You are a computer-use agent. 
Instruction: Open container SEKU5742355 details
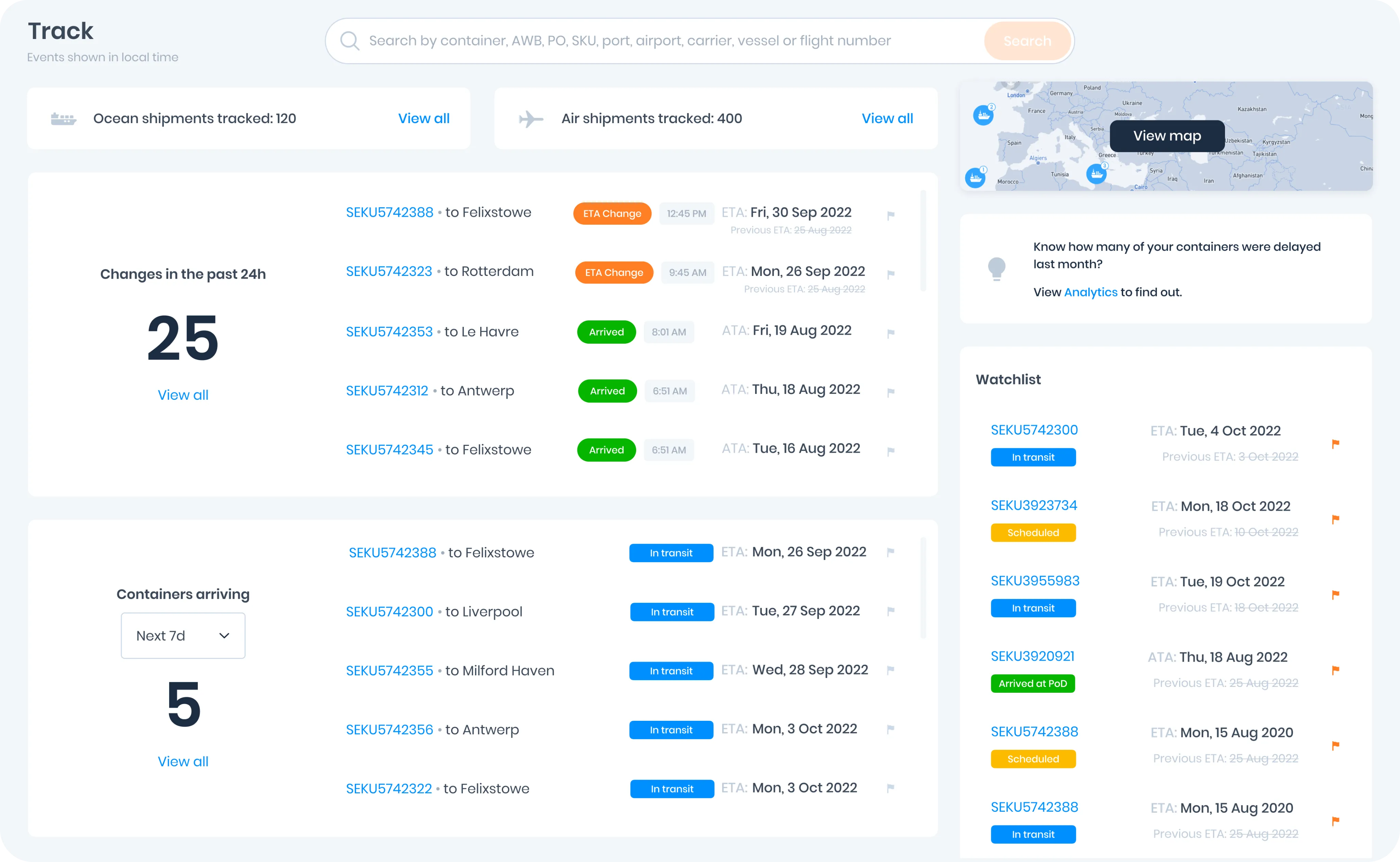tap(390, 671)
